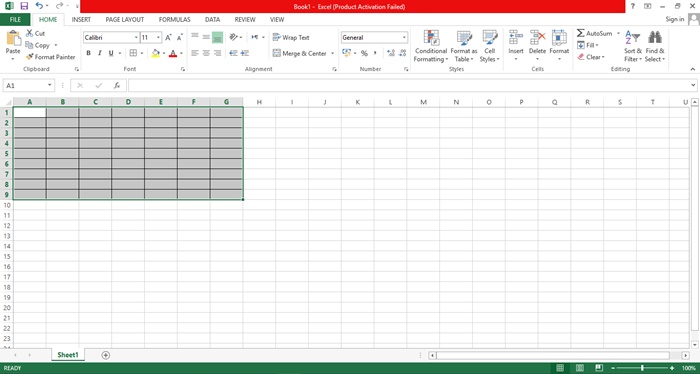Click Insert cells icon
Viewport: 700px width, 374px height.
pos(516,38)
